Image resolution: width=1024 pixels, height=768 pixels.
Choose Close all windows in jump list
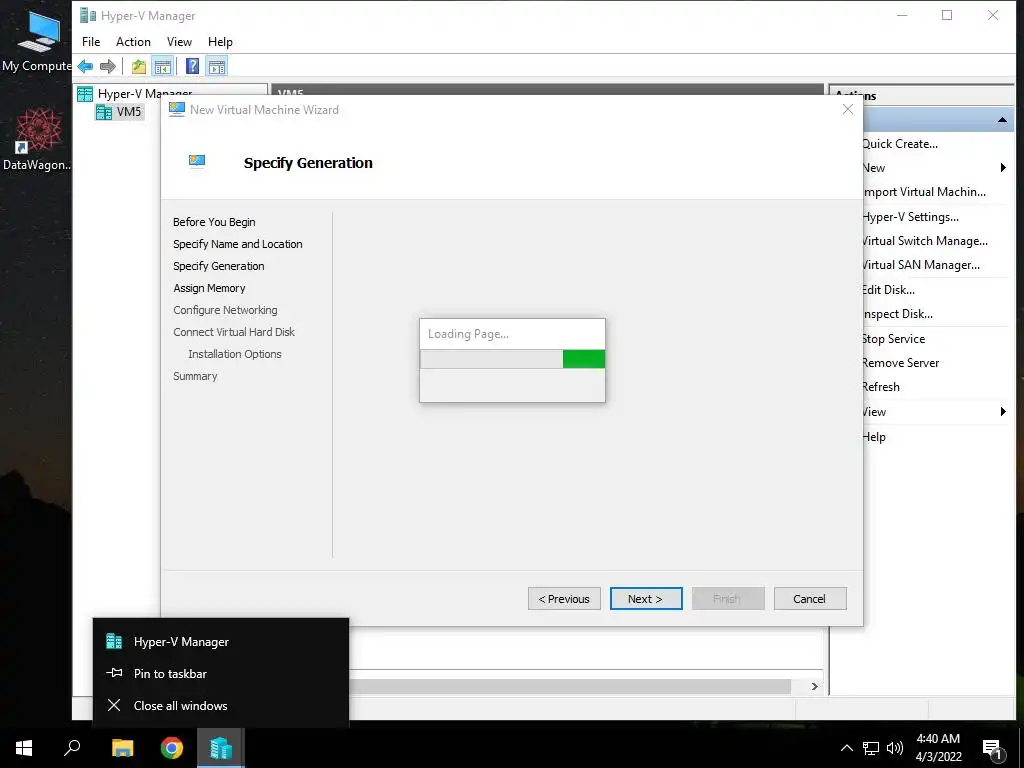[221, 705]
